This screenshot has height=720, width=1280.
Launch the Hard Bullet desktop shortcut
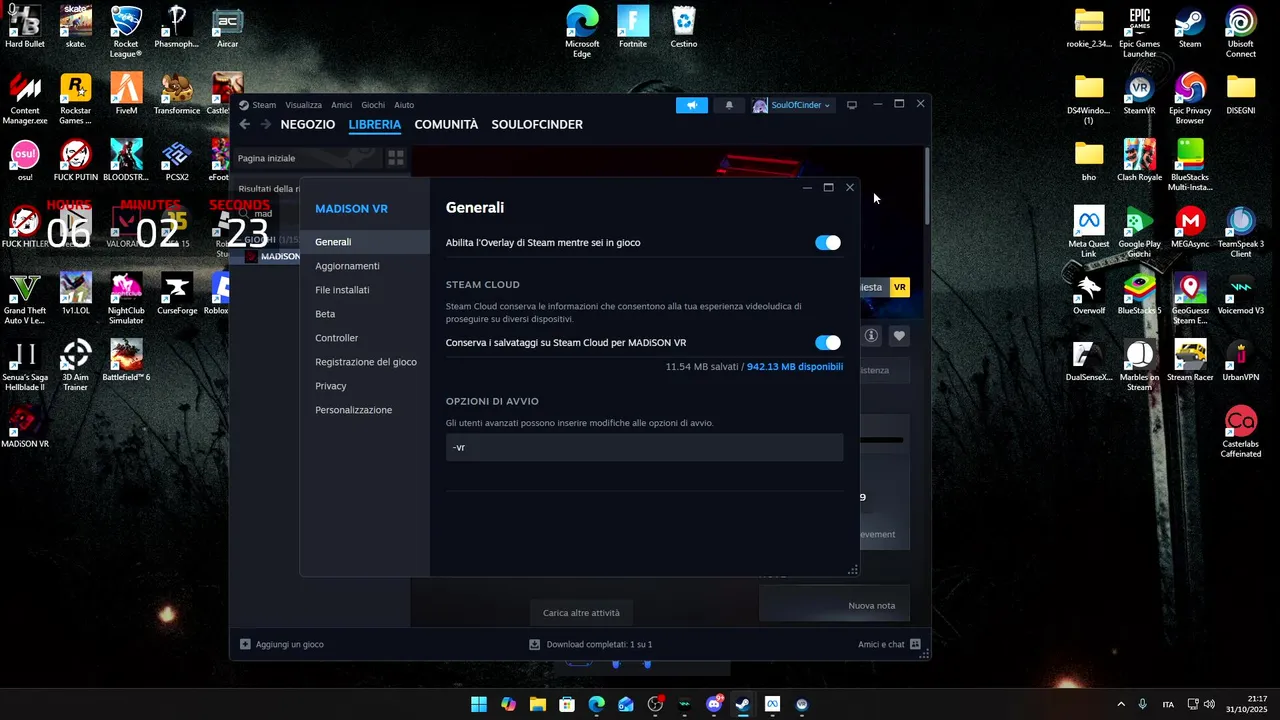(25, 28)
